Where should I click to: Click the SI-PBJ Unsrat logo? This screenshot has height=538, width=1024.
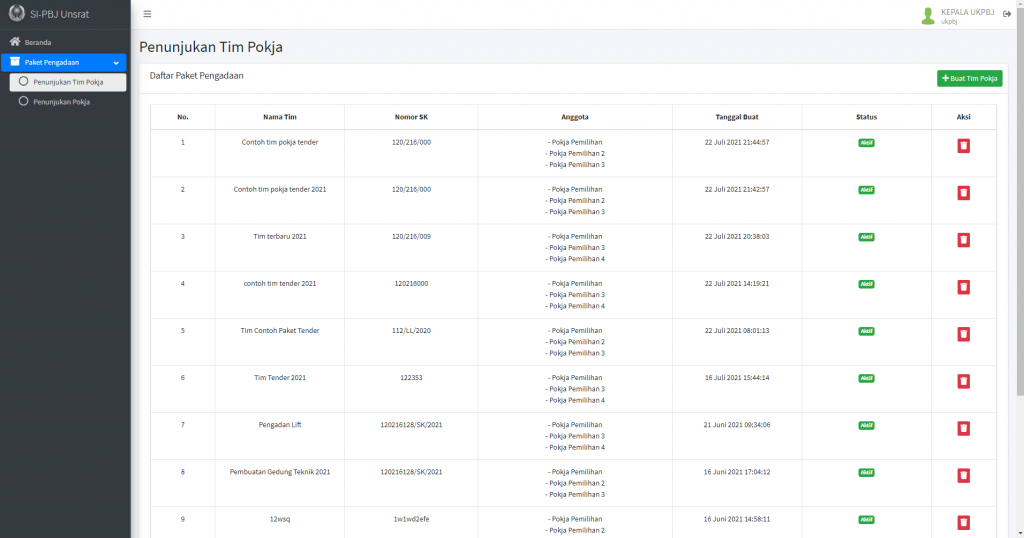(x=15, y=14)
